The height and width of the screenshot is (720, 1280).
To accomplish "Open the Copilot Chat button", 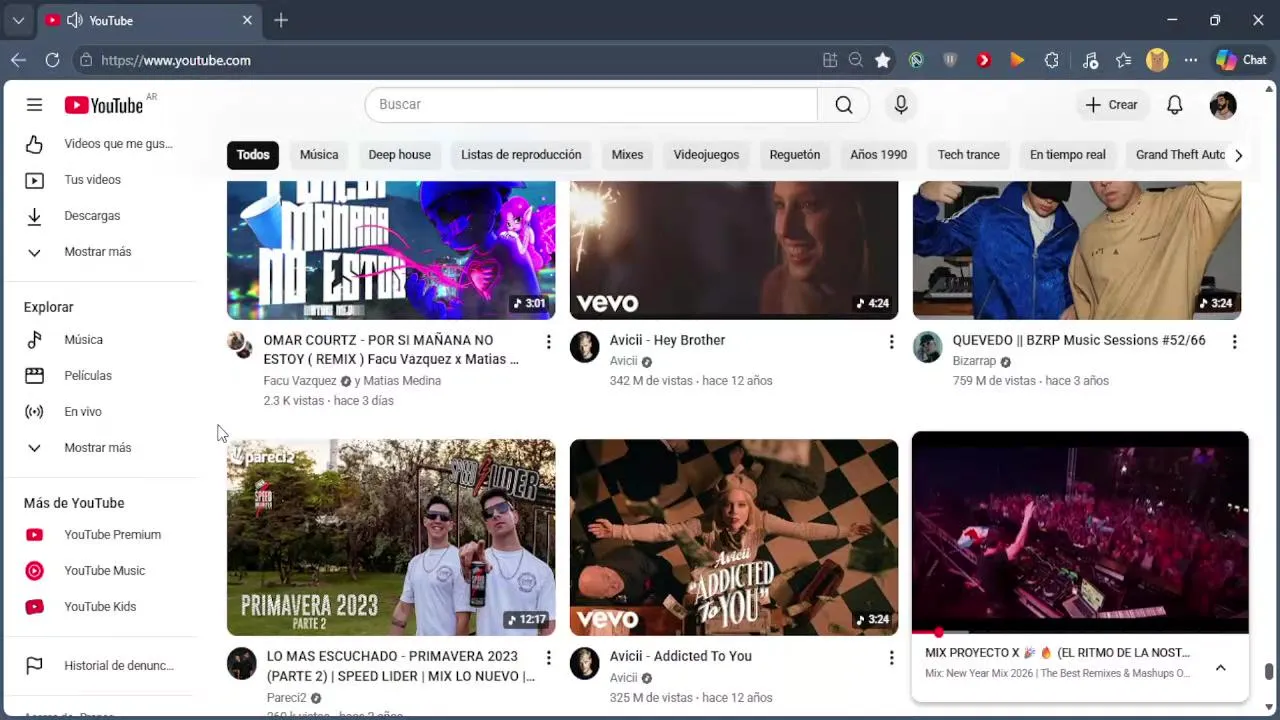I will click(x=1241, y=60).
